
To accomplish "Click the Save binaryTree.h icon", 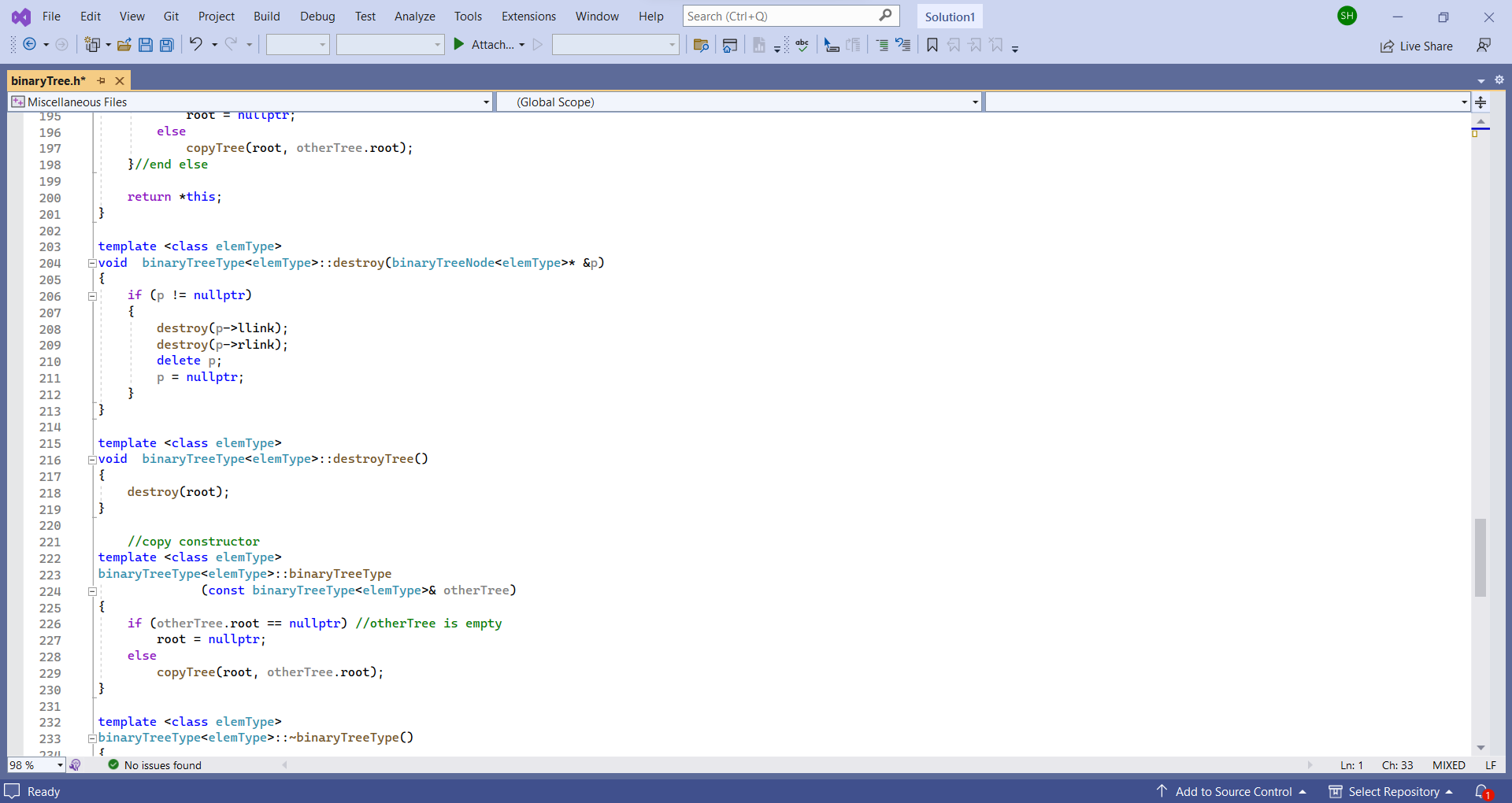I will pos(146,44).
